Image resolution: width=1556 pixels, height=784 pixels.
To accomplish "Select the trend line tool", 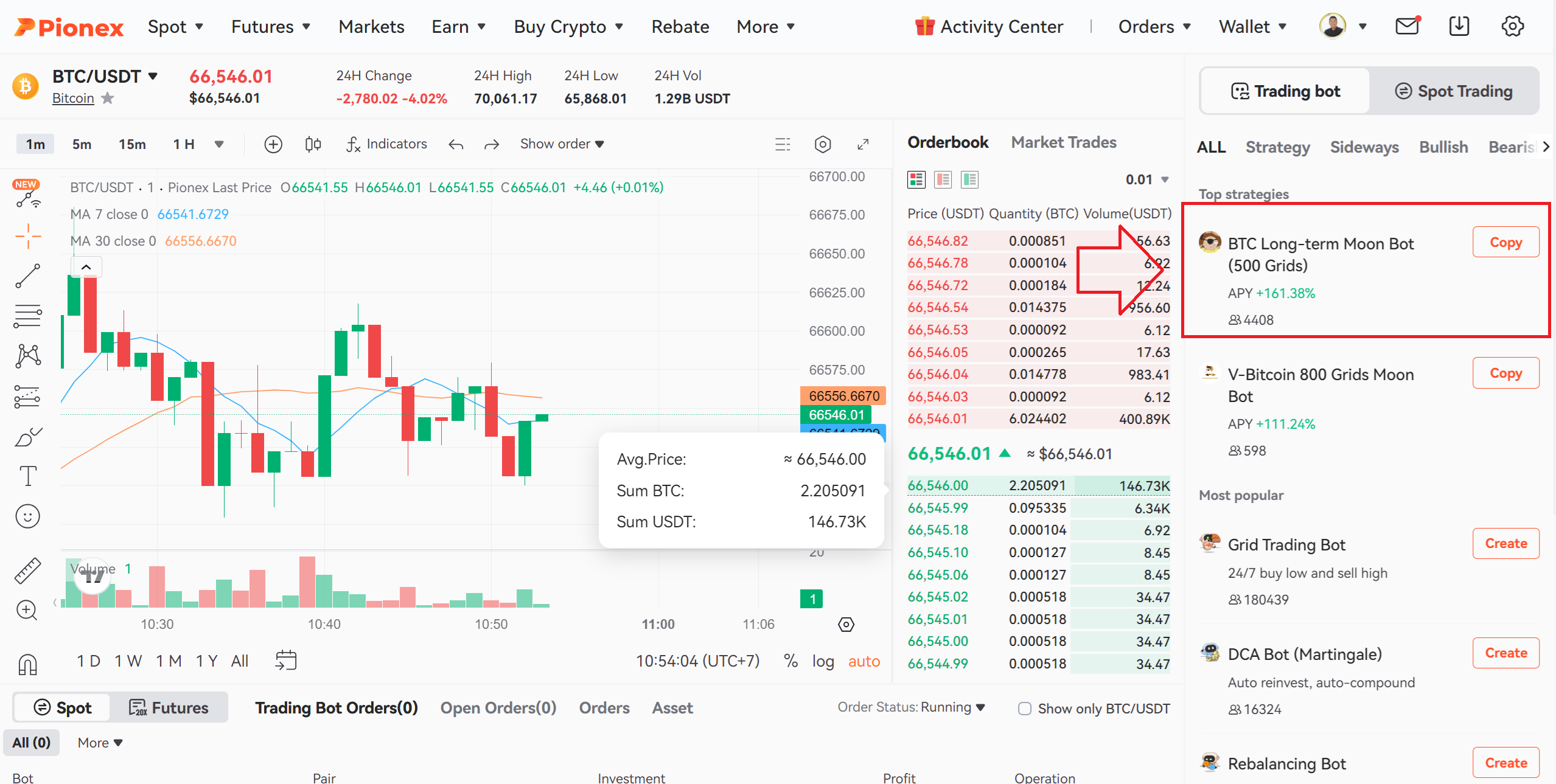I will pyautogui.click(x=28, y=276).
